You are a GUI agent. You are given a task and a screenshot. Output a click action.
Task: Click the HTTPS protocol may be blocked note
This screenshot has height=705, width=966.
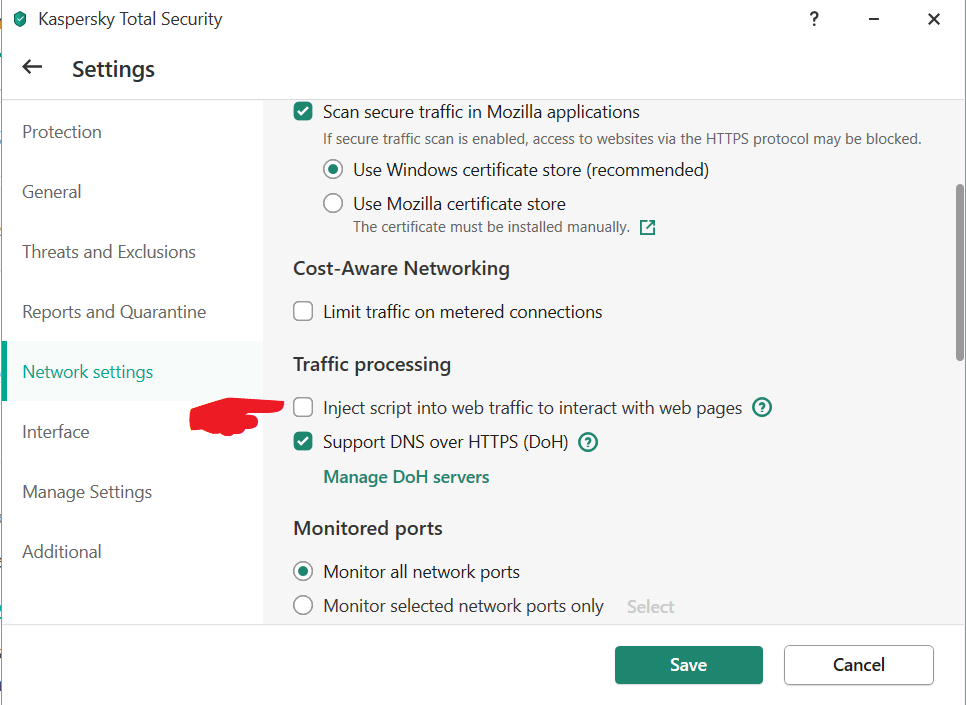point(622,139)
